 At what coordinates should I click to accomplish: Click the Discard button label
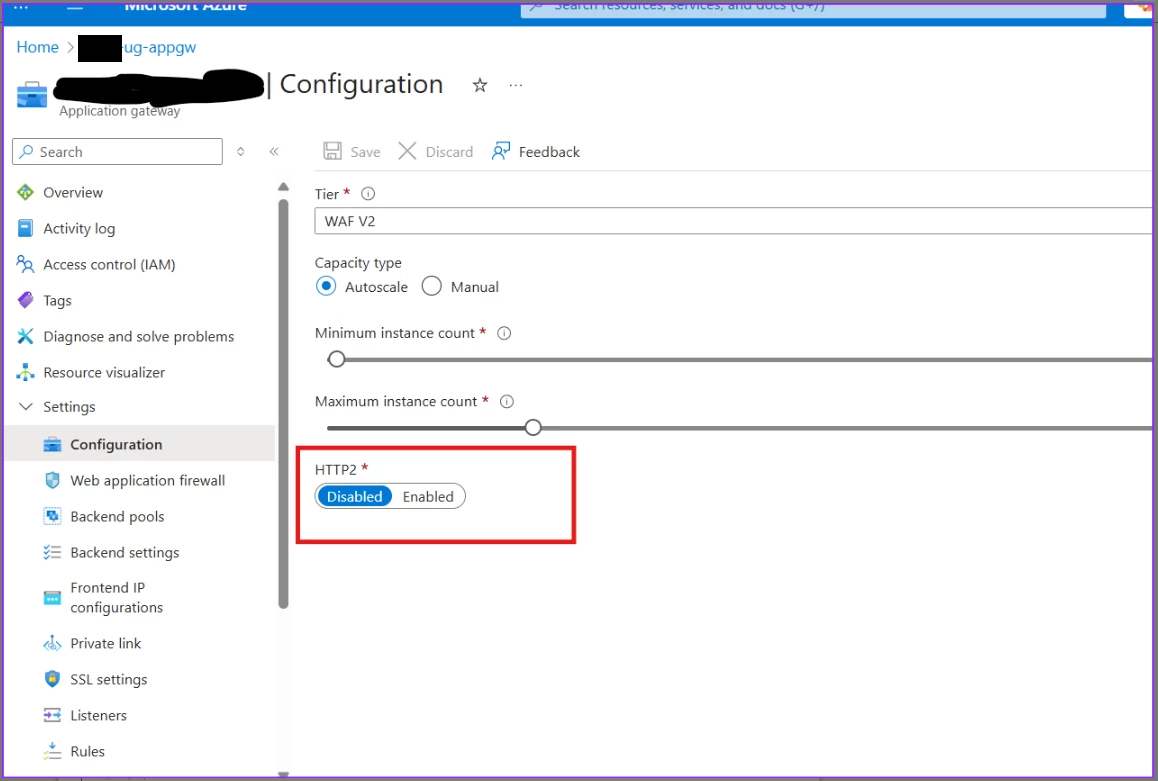pos(449,152)
